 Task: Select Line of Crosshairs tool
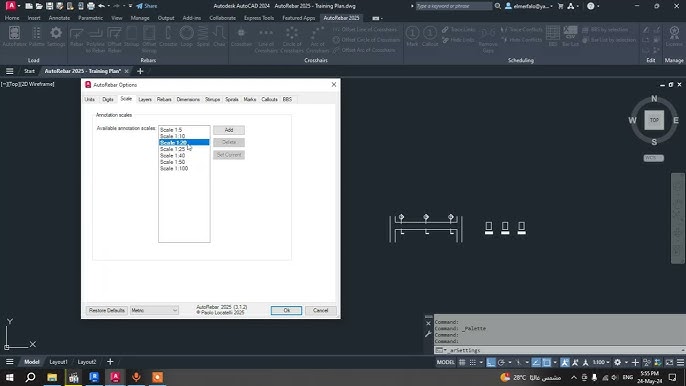[266, 39]
